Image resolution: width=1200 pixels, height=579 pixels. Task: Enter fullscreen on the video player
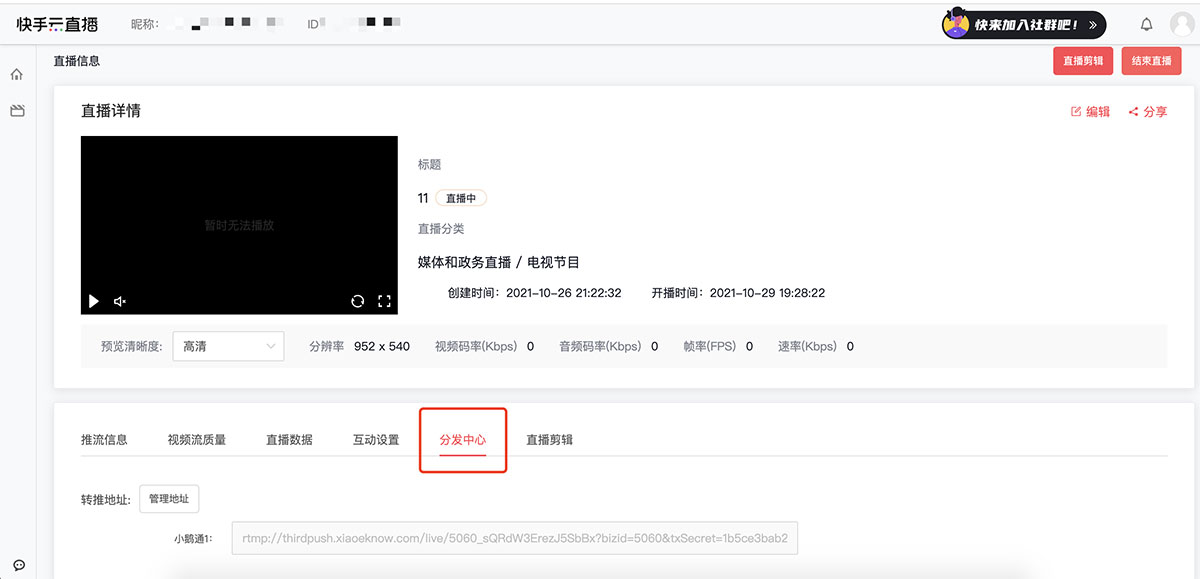[384, 301]
